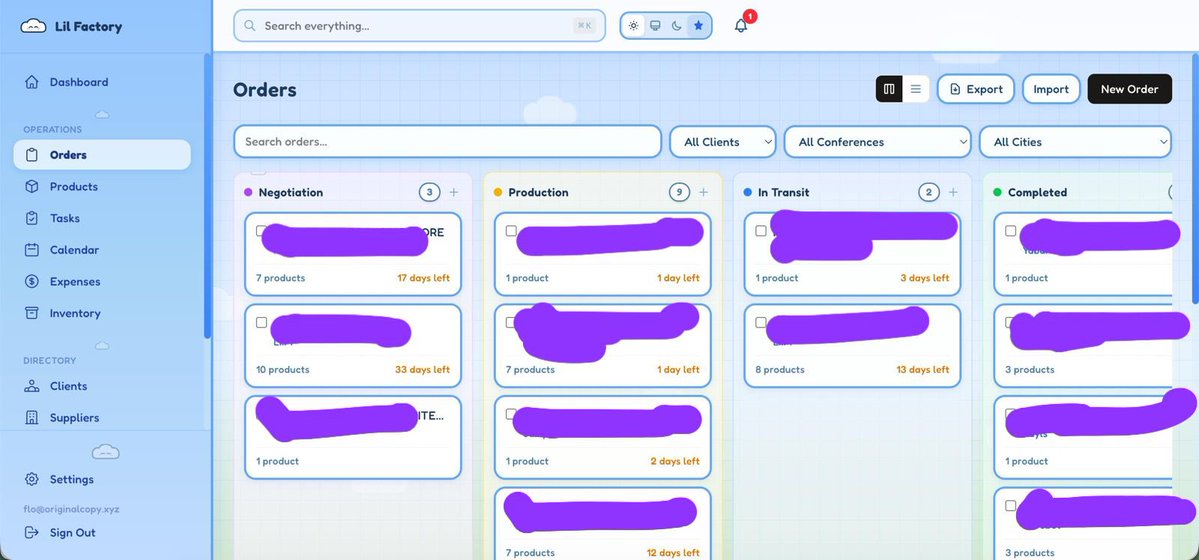Add order to Production with plus icon

click(x=703, y=192)
